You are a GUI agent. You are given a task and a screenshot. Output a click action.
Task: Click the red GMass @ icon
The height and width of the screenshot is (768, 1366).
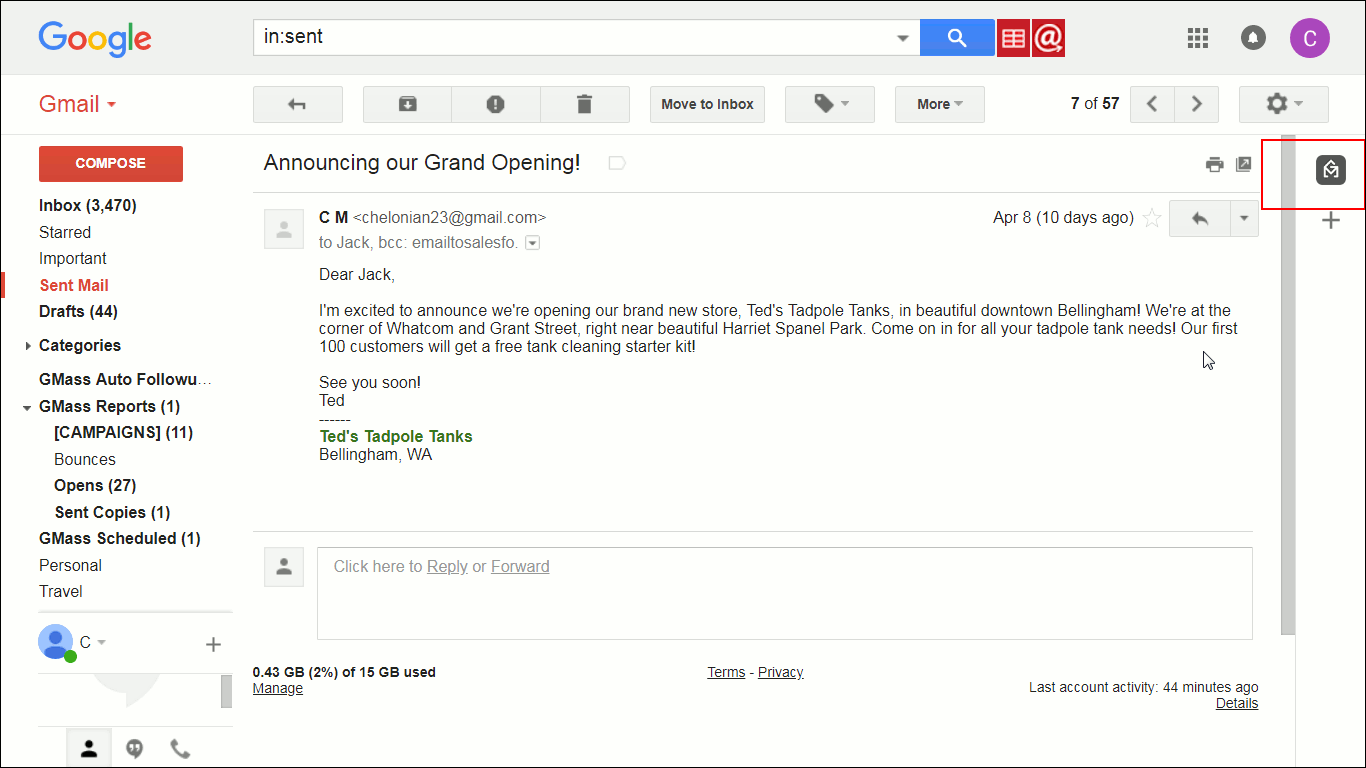point(1048,39)
